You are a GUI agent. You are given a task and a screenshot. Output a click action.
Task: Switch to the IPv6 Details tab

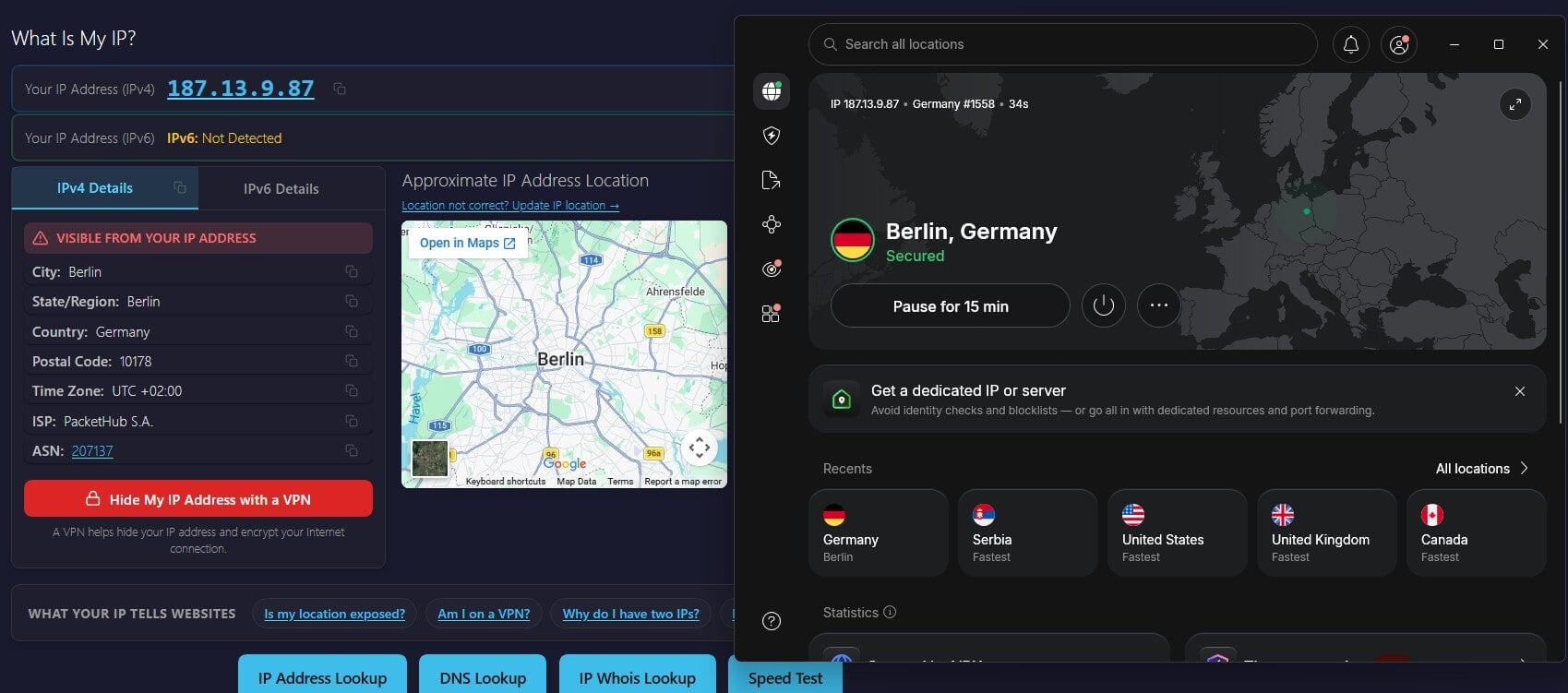[x=281, y=188]
